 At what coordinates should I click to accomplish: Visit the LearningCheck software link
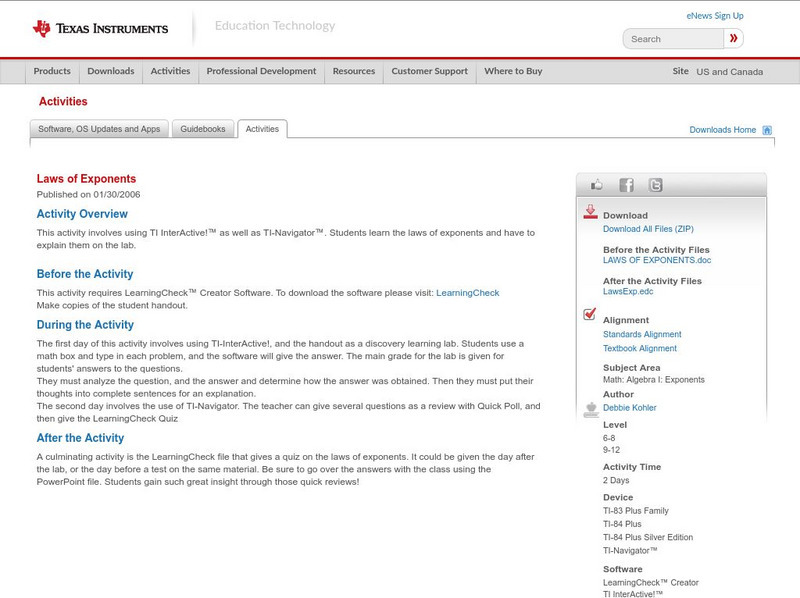(466, 293)
